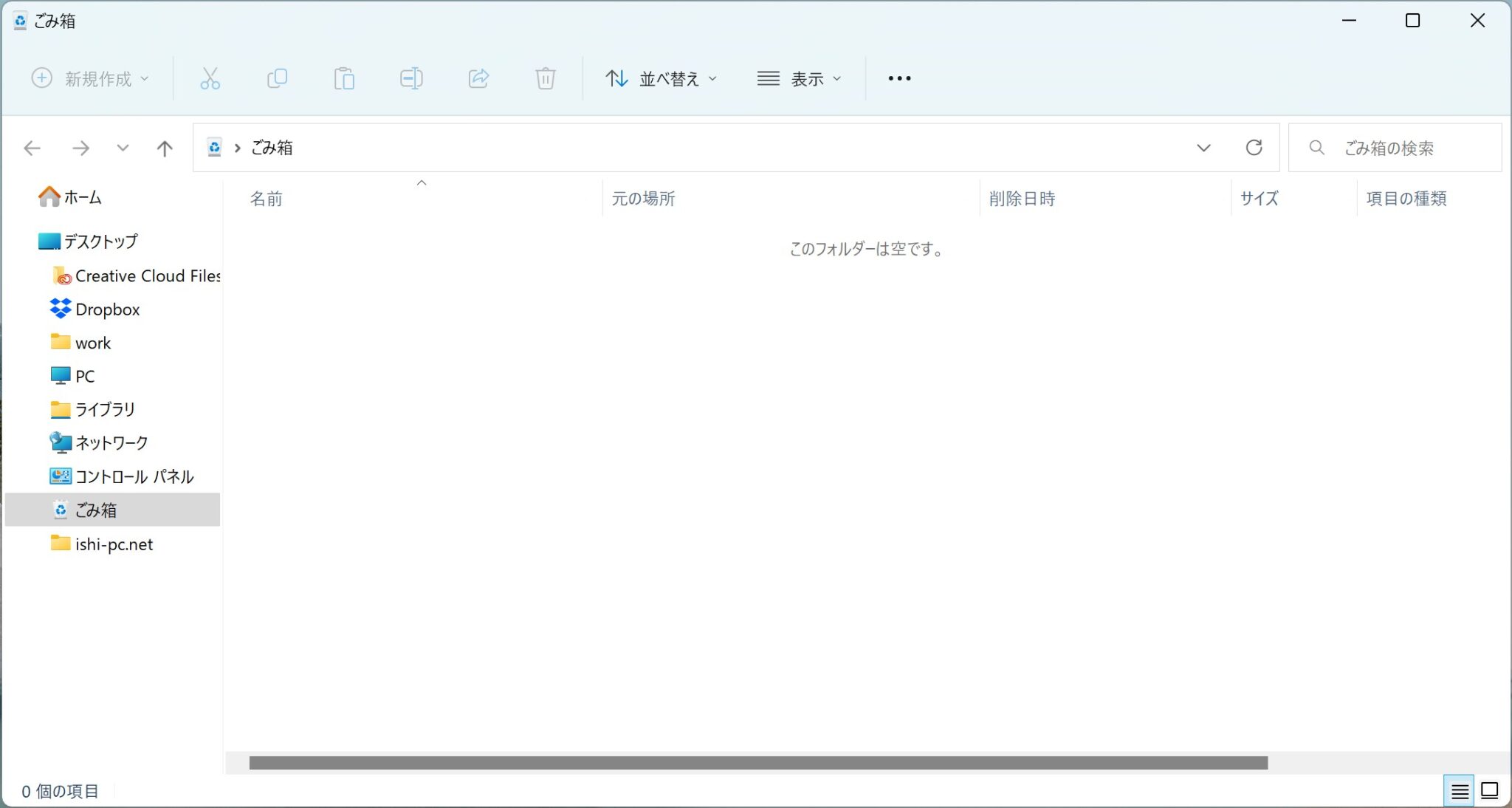Image resolution: width=1512 pixels, height=808 pixels.
Task: Select Dropbox in the navigation pane
Action: click(107, 309)
